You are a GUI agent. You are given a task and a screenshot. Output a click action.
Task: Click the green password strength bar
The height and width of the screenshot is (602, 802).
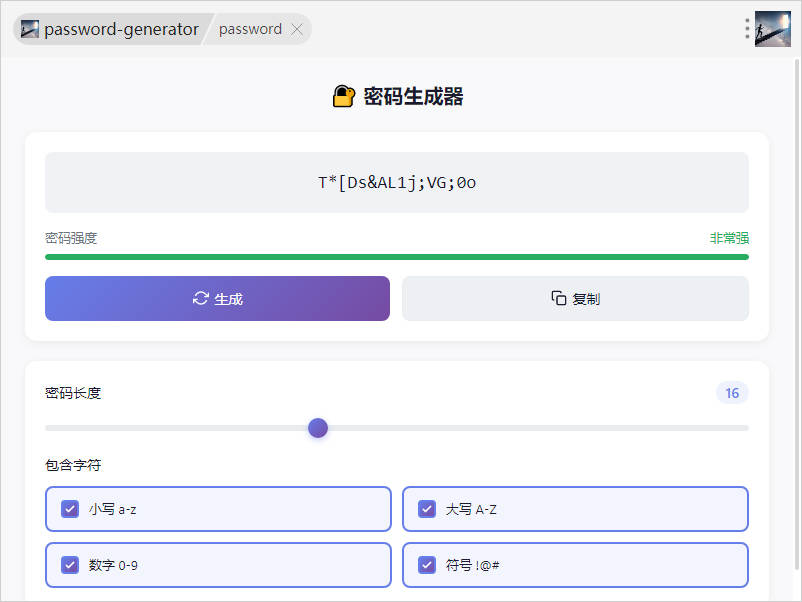(397, 257)
